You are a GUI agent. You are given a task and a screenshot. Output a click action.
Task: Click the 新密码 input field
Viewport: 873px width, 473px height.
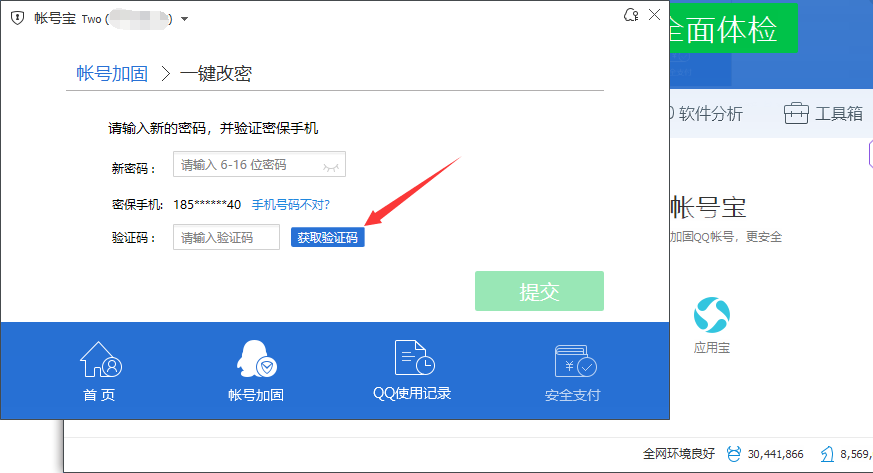tap(259, 164)
